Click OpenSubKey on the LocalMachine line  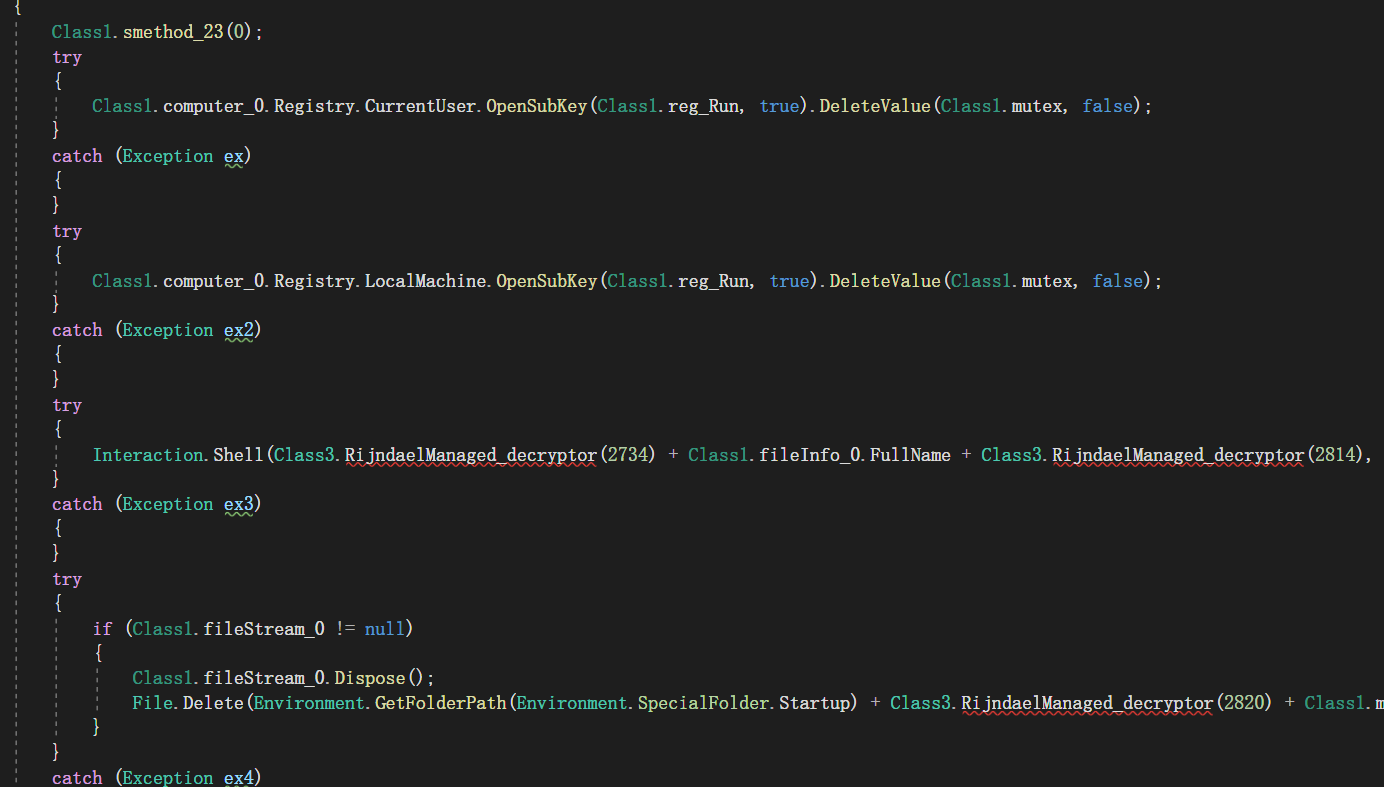546,281
